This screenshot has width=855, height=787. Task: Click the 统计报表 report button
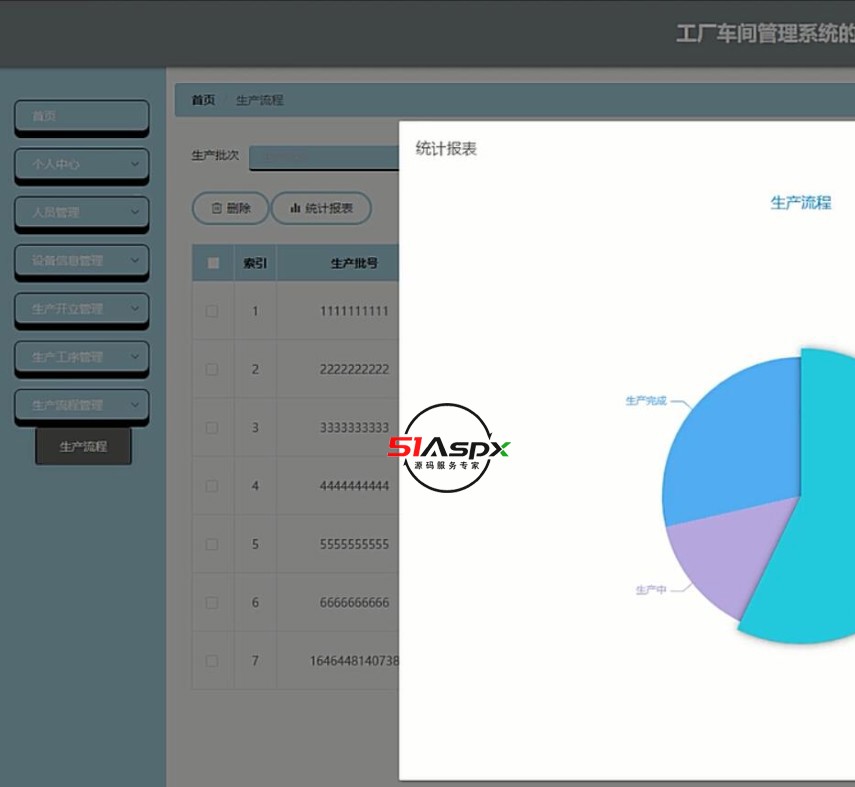click(321, 208)
